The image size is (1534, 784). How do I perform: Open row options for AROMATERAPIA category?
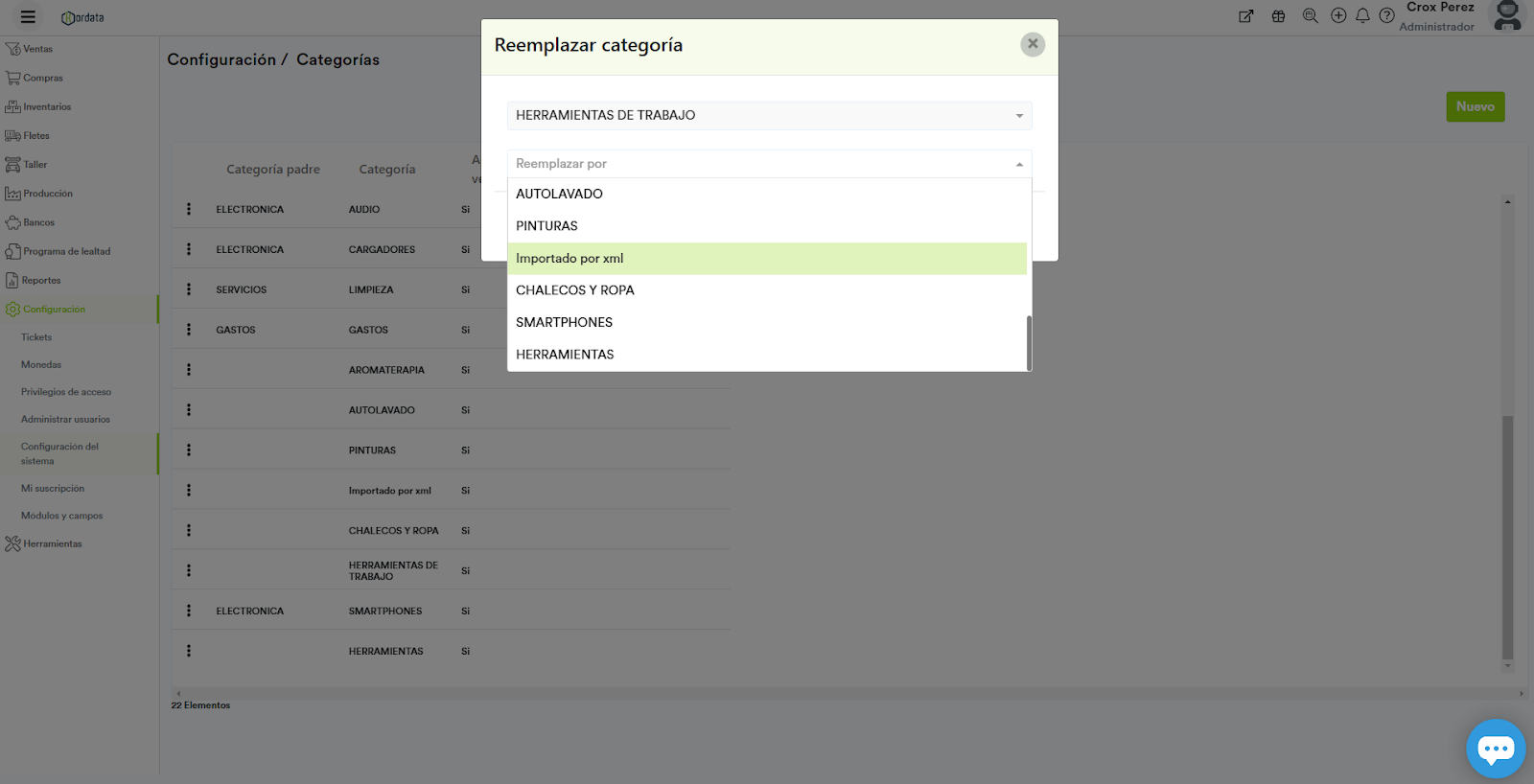click(x=189, y=370)
